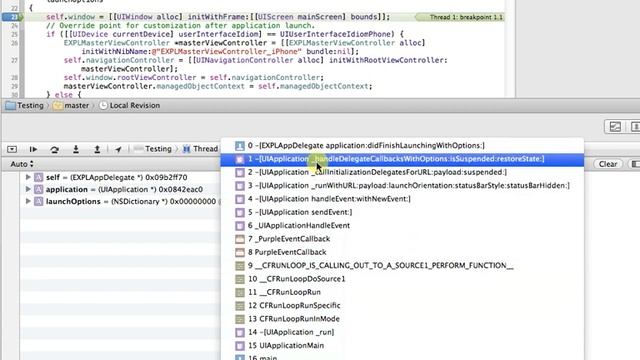Open Testing process in debug jump bar

coord(153,149)
